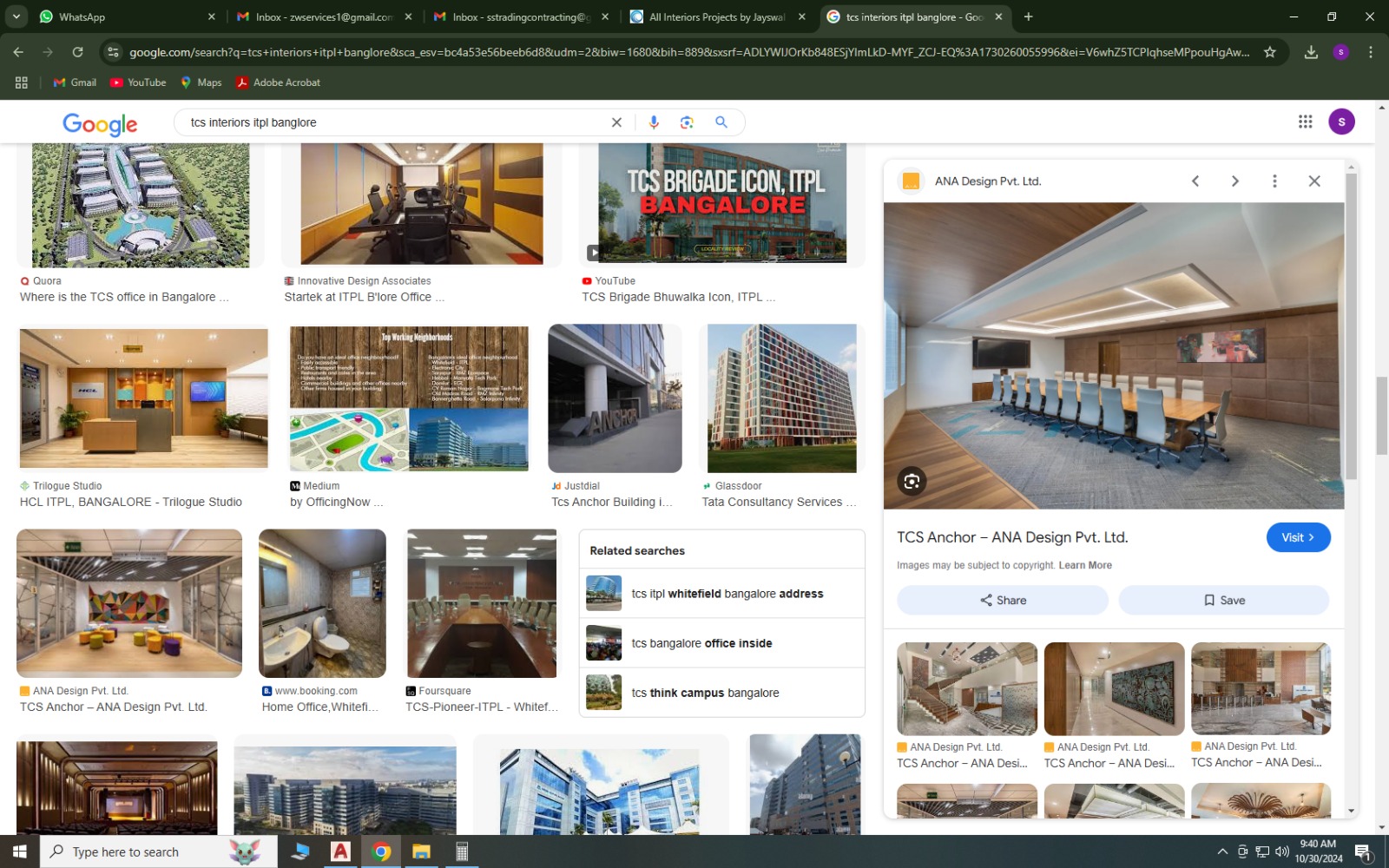Open Chrome profile avatar in toolbar

pyautogui.click(x=1340, y=52)
